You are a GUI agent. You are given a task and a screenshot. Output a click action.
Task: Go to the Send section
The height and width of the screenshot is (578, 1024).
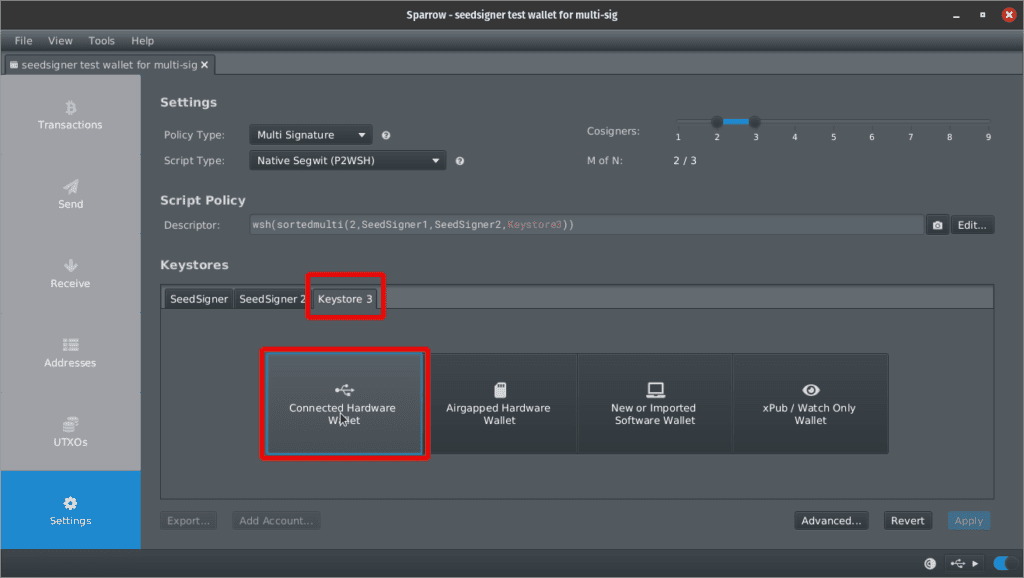click(x=71, y=194)
